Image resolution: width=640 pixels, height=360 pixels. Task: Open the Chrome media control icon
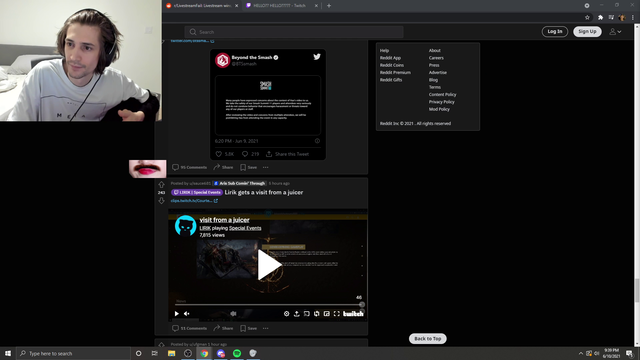[611, 18]
